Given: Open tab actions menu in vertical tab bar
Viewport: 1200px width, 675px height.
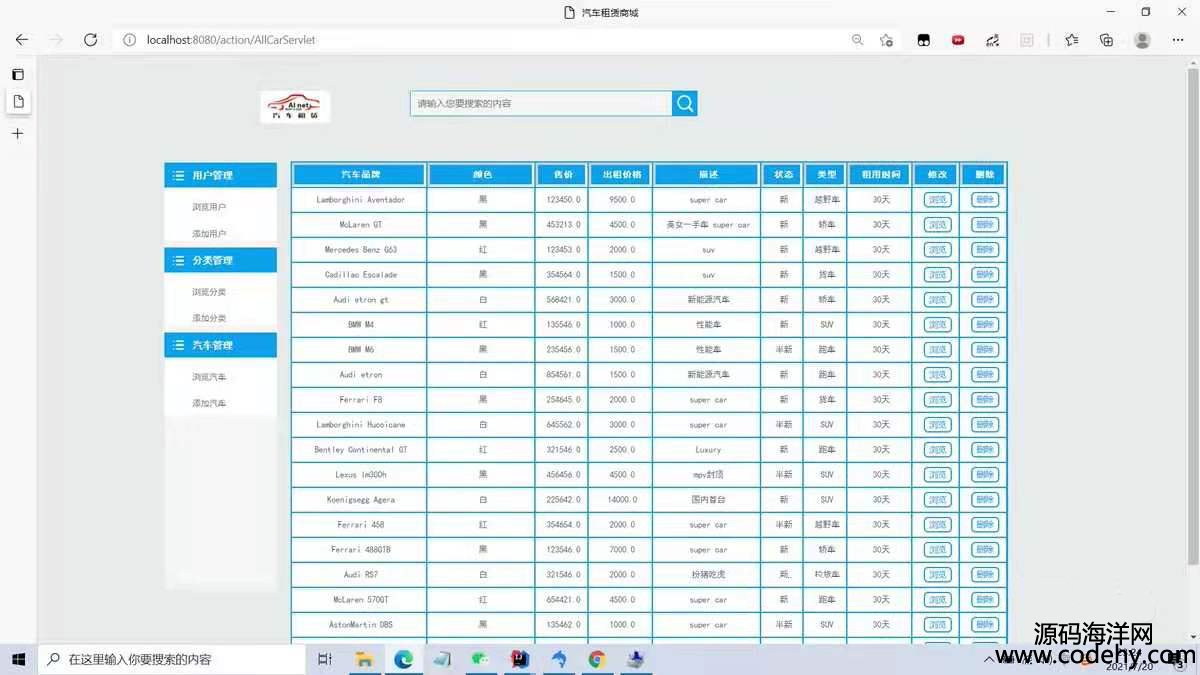Looking at the screenshot, I should pyautogui.click(x=17, y=74).
